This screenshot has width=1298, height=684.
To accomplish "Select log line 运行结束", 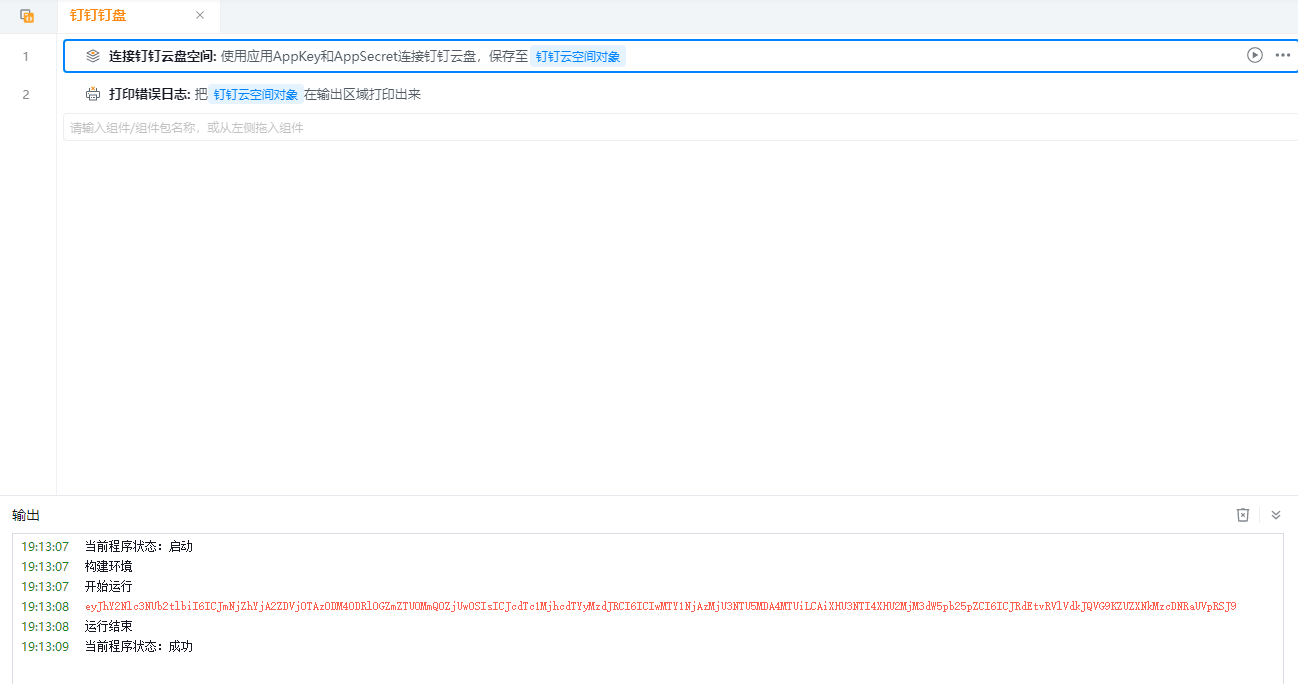I will click(x=108, y=626).
